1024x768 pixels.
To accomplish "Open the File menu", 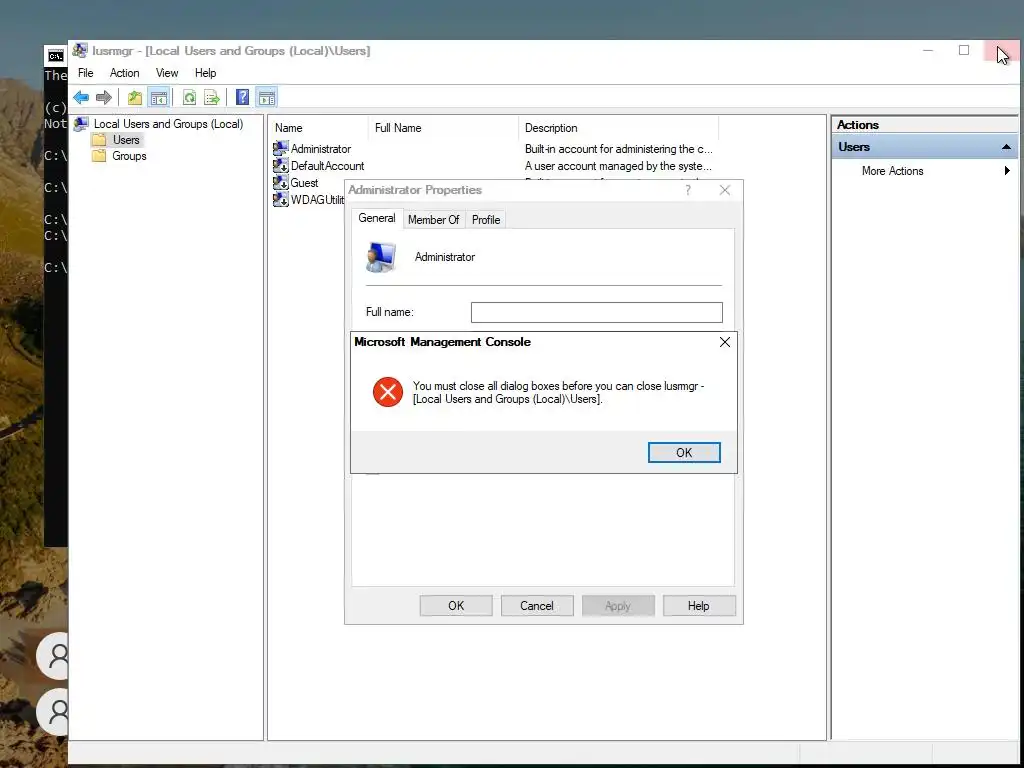I will point(86,73).
